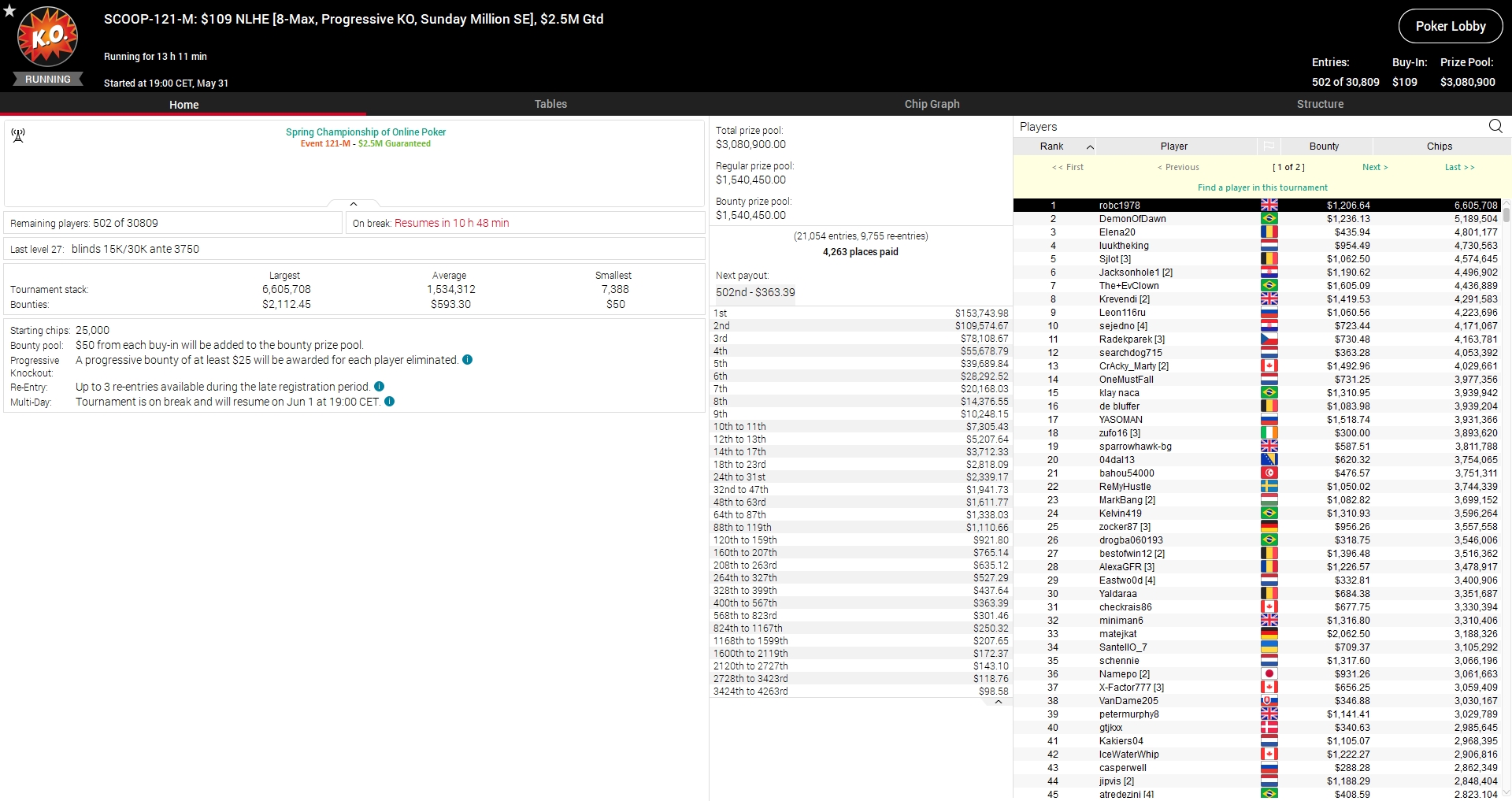Click Find a player in this tournament

pyautogui.click(x=1262, y=187)
